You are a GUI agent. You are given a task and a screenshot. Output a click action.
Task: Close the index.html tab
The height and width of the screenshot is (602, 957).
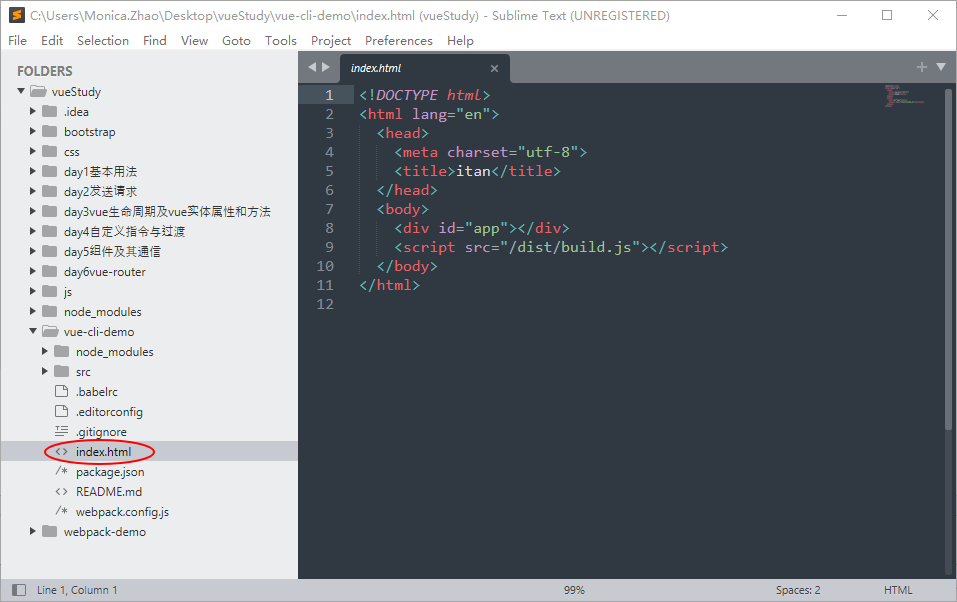pyautogui.click(x=494, y=68)
